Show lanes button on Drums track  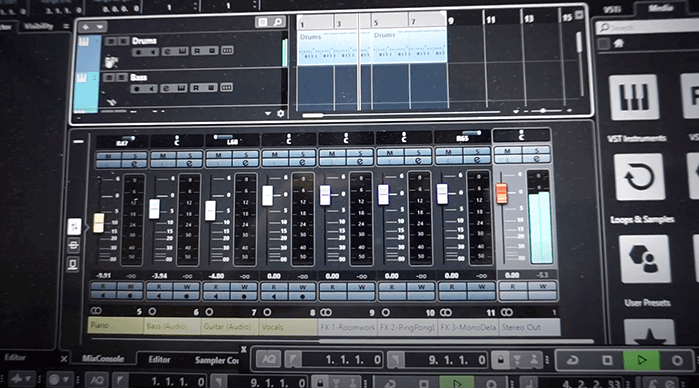click(227, 50)
